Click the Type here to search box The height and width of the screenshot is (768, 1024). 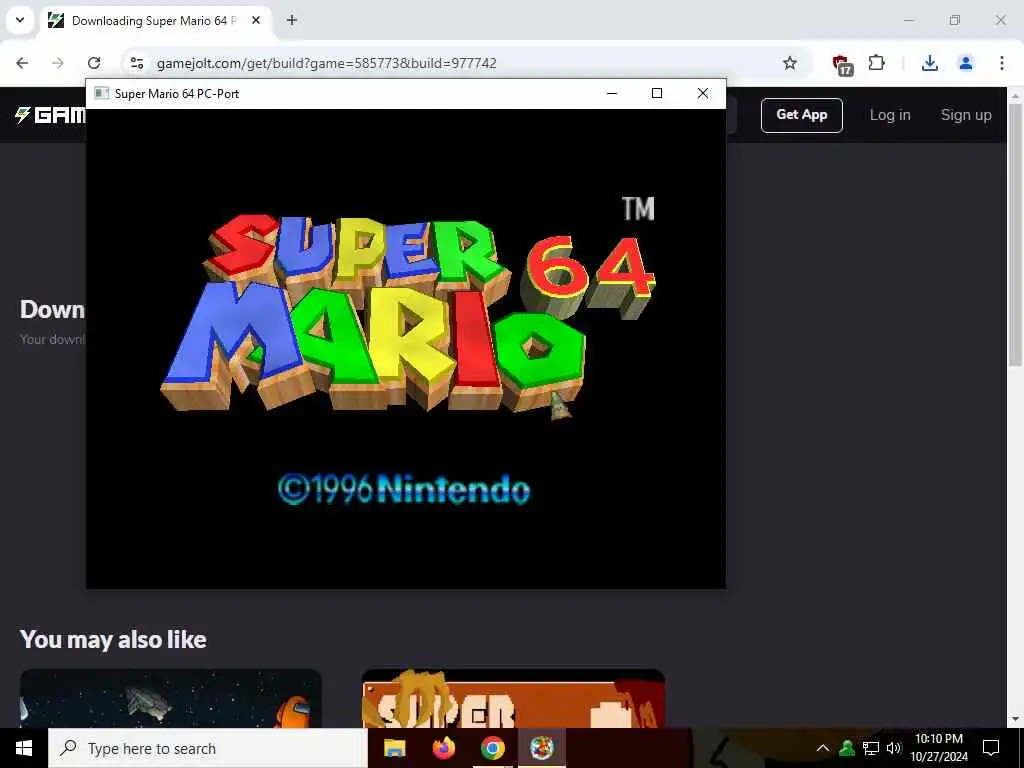point(208,748)
